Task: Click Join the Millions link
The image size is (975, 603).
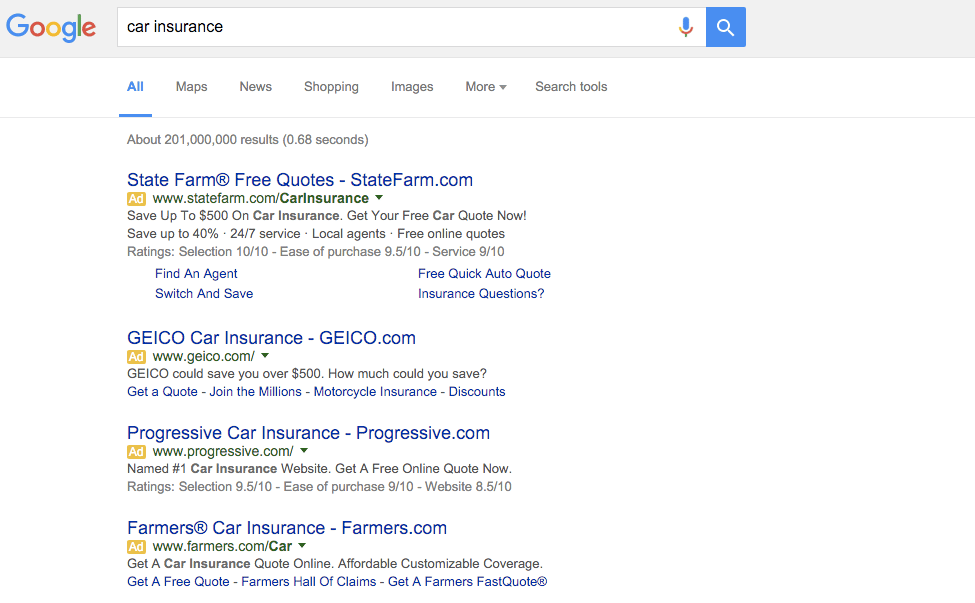Action: coord(255,392)
